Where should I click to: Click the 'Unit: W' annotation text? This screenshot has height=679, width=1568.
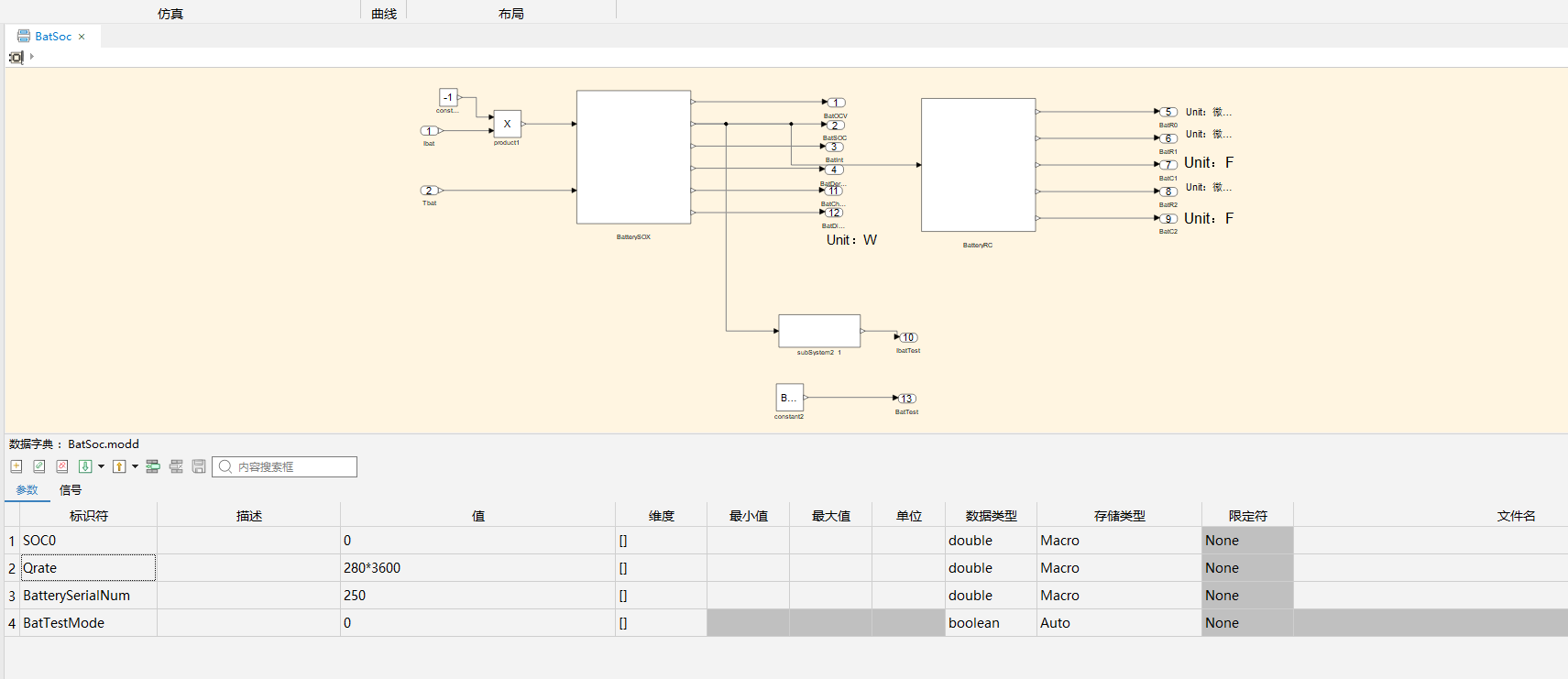coord(851,240)
